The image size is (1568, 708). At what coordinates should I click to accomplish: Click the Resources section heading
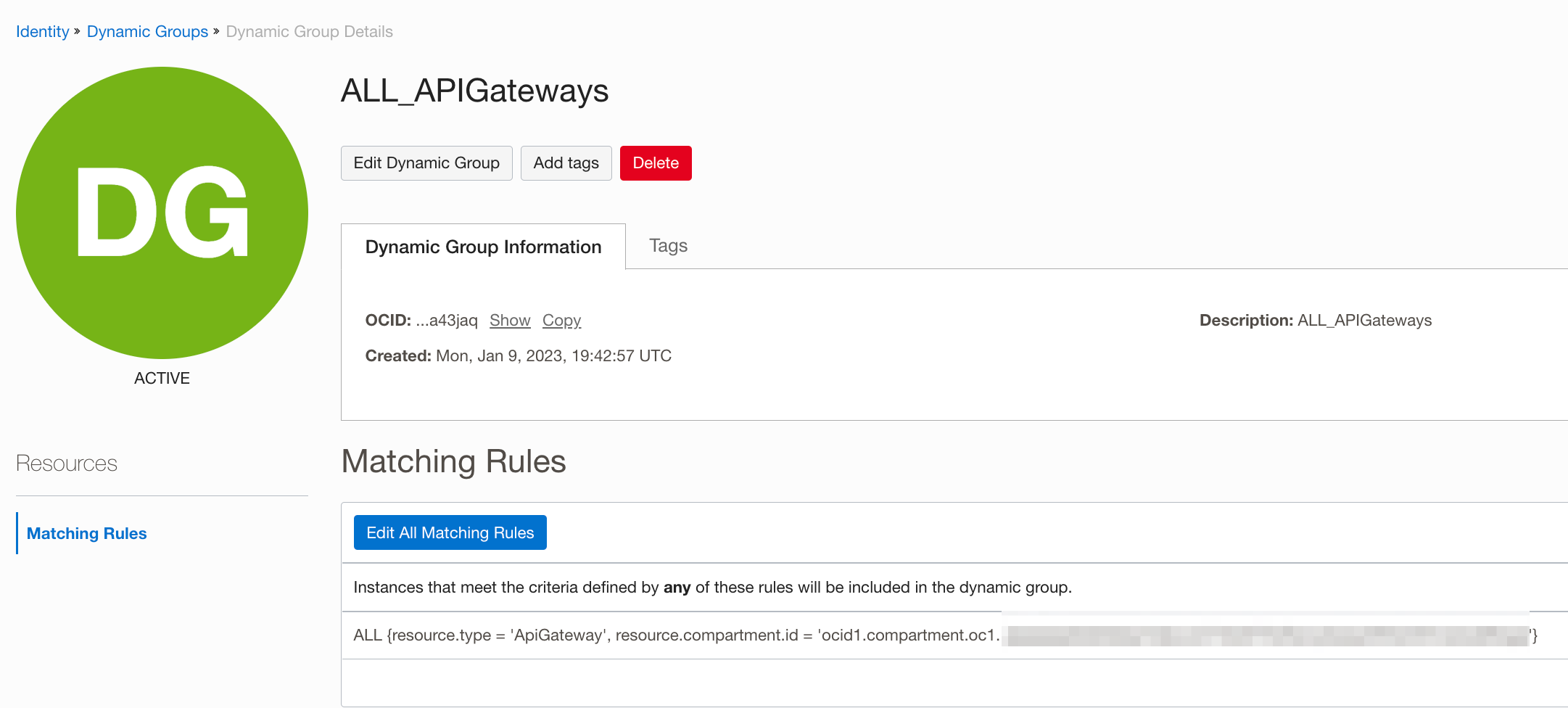coord(66,463)
